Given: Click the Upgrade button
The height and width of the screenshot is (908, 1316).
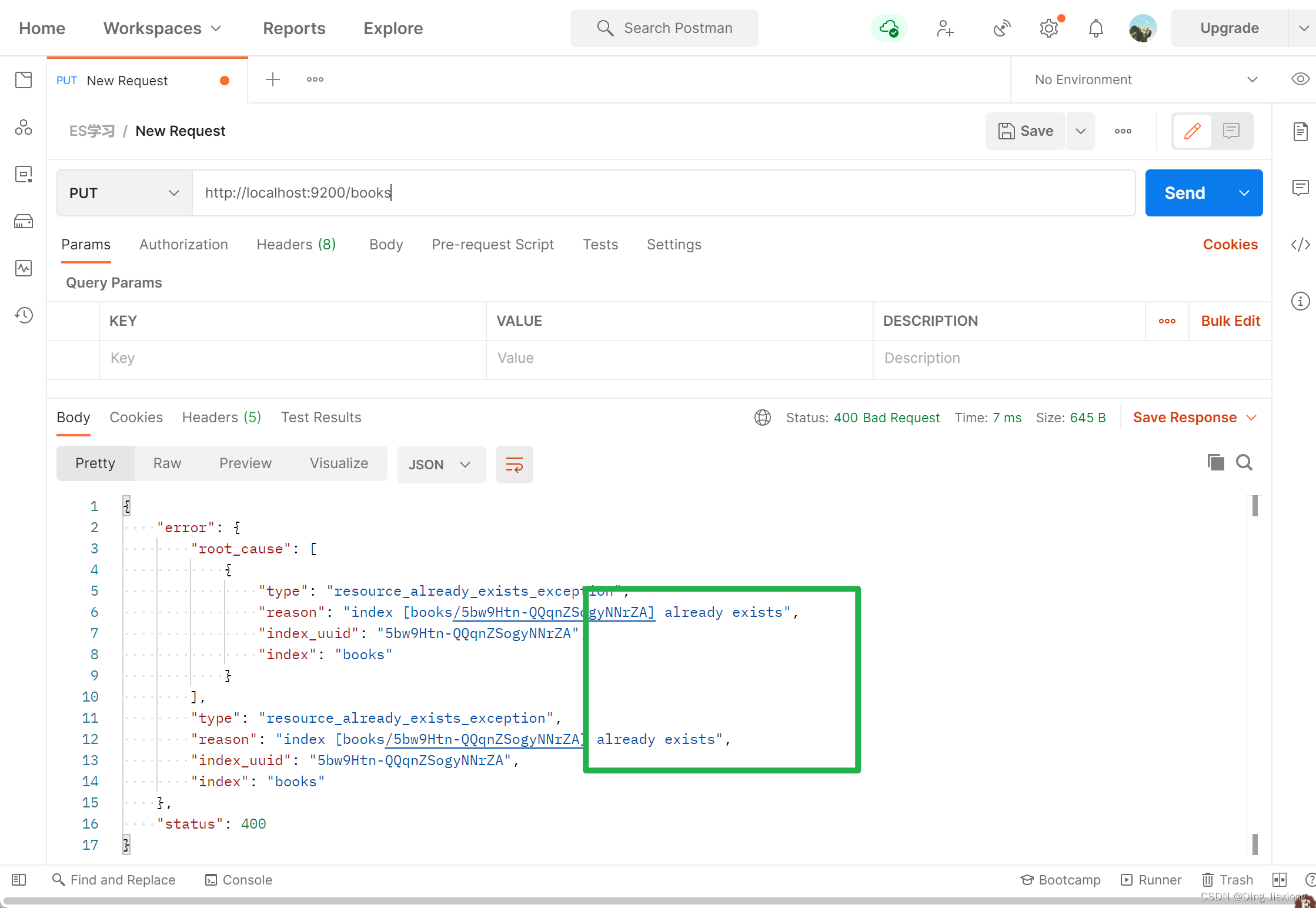Looking at the screenshot, I should (x=1230, y=28).
